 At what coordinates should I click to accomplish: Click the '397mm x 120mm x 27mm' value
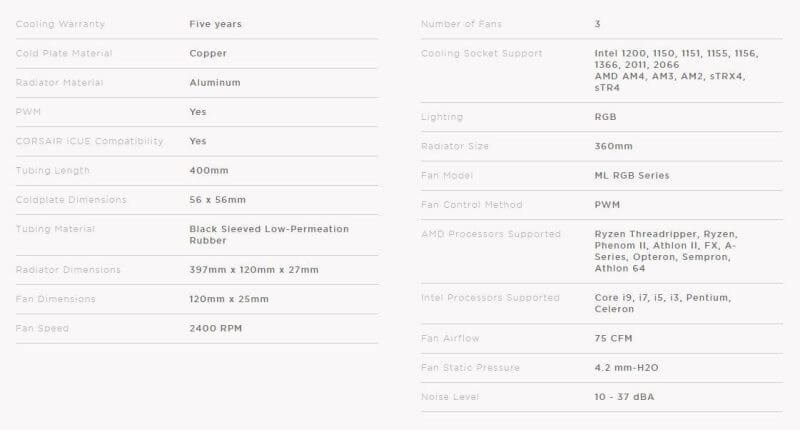(x=256, y=269)
